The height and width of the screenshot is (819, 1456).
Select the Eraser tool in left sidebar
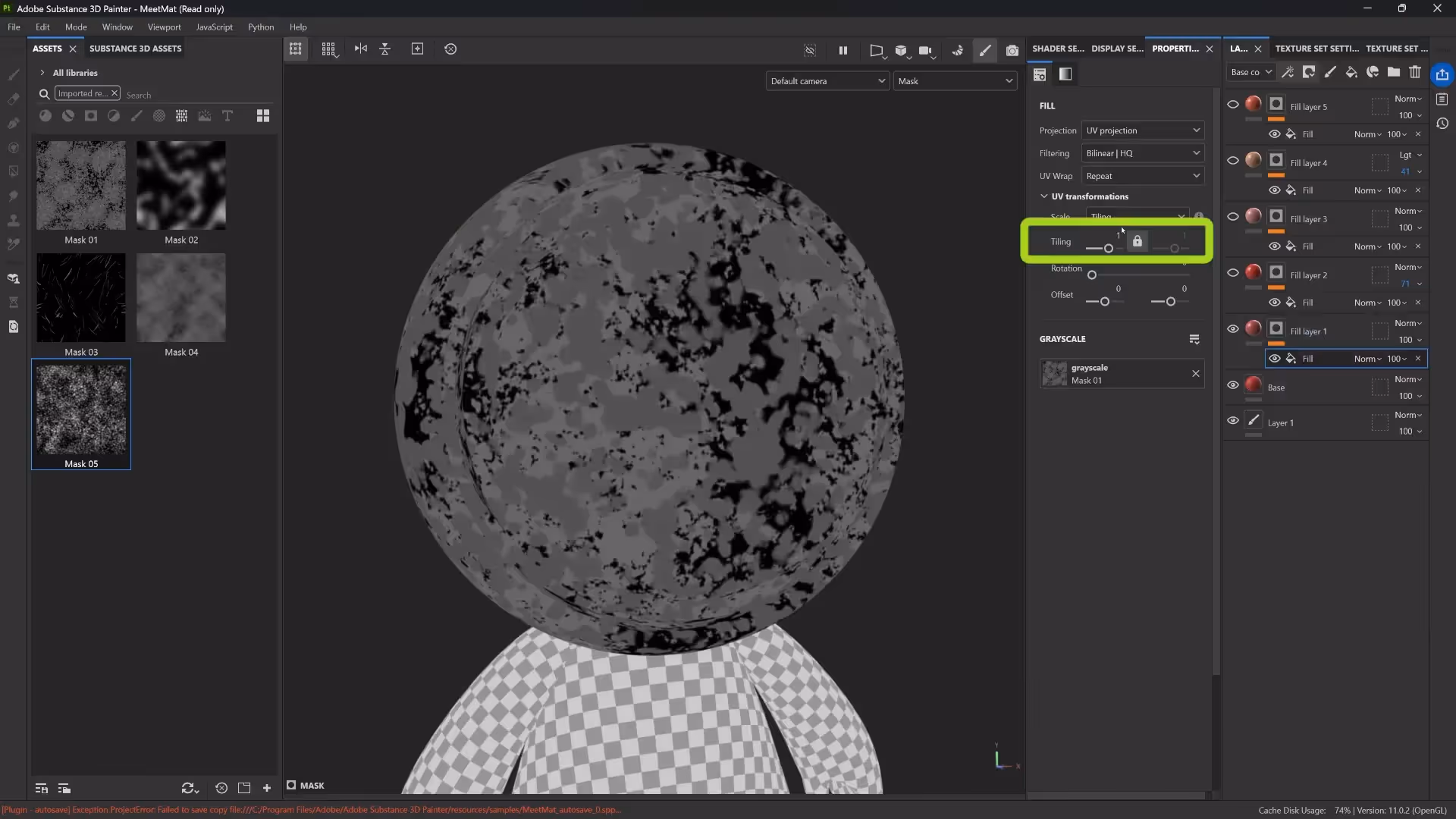(x=14, y=99)
